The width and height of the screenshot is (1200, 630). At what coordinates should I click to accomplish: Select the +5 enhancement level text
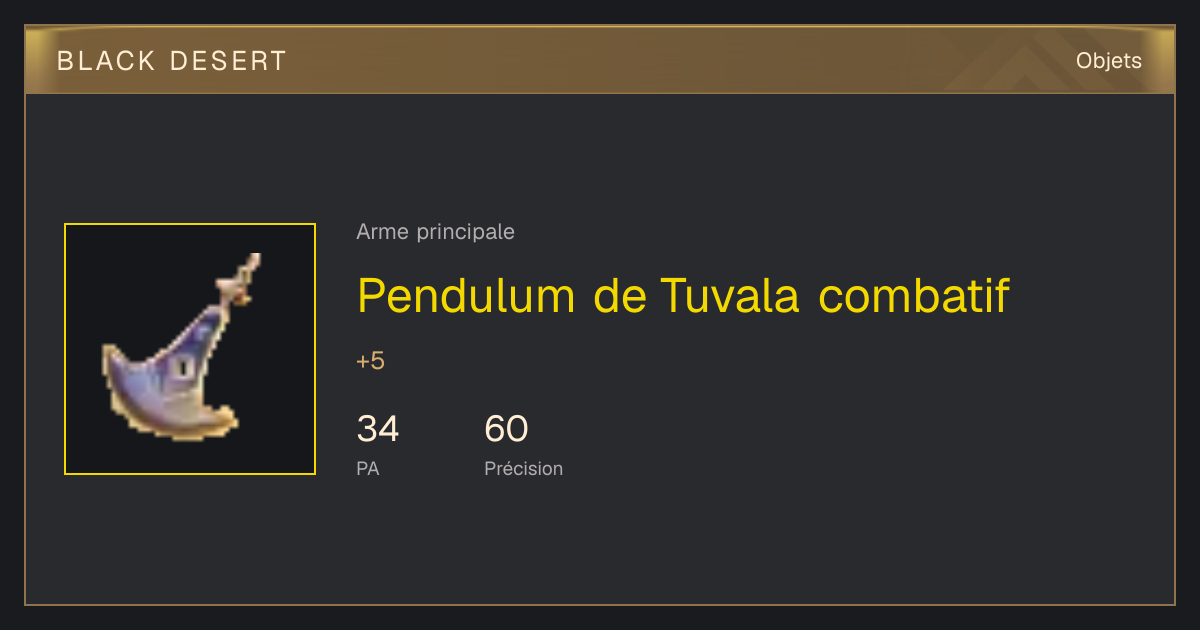tap(370, 361)
